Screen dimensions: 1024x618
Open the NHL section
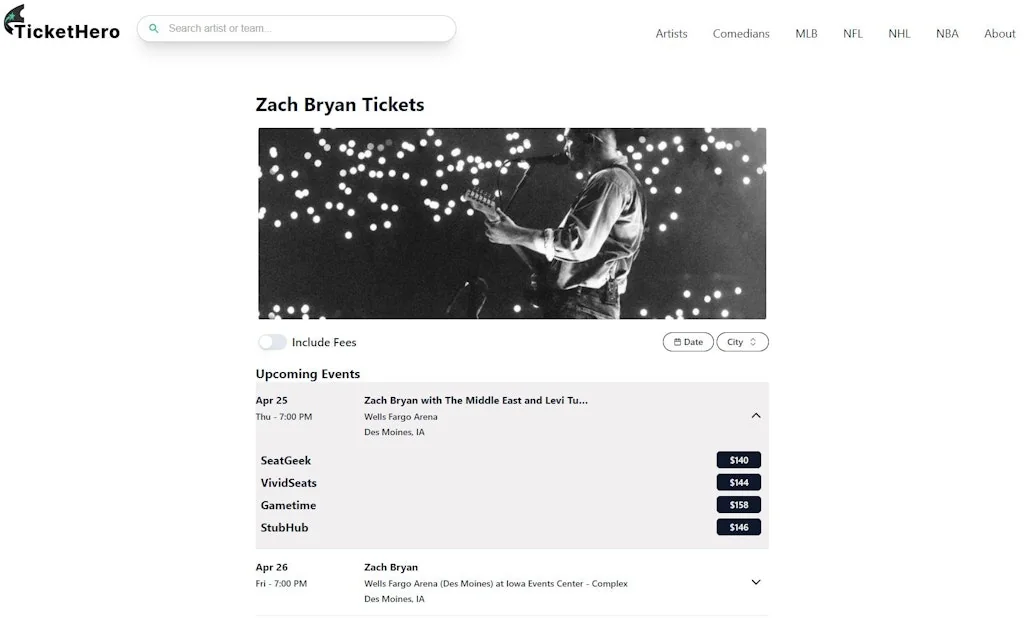coord(898,33)
